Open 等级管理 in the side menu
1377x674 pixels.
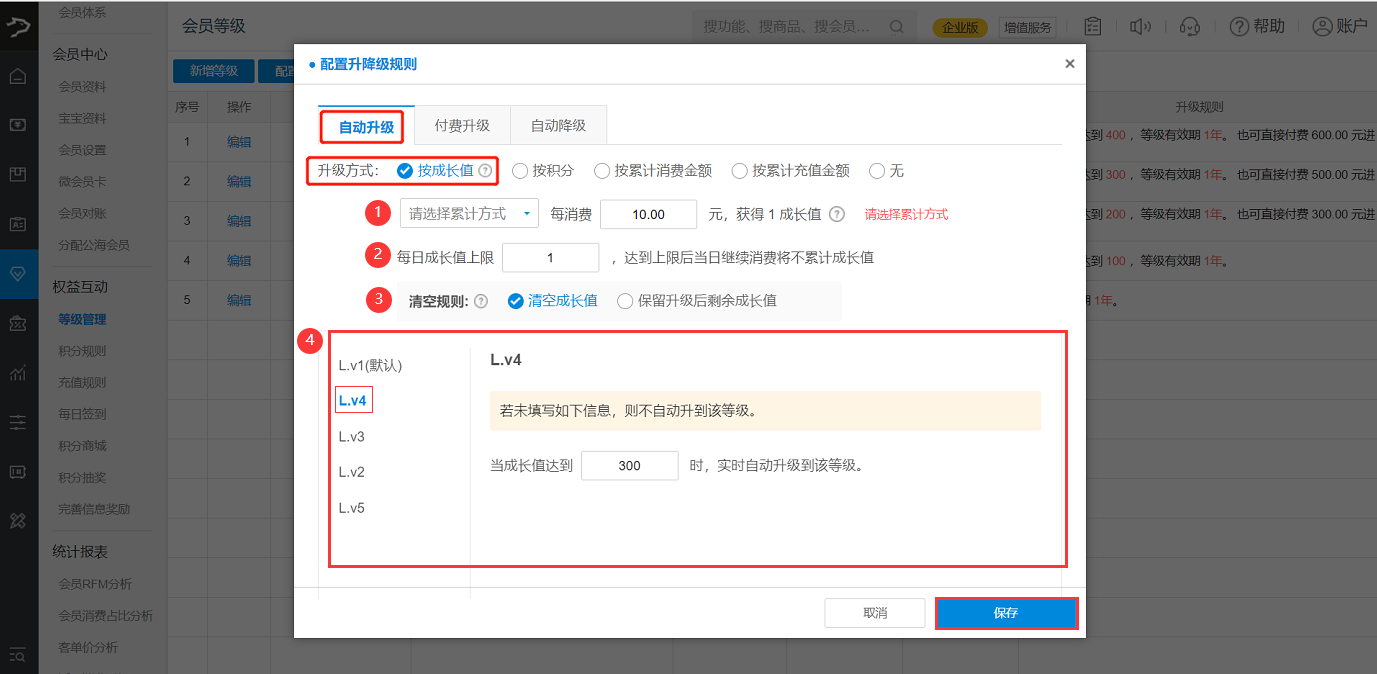point(82,320)
